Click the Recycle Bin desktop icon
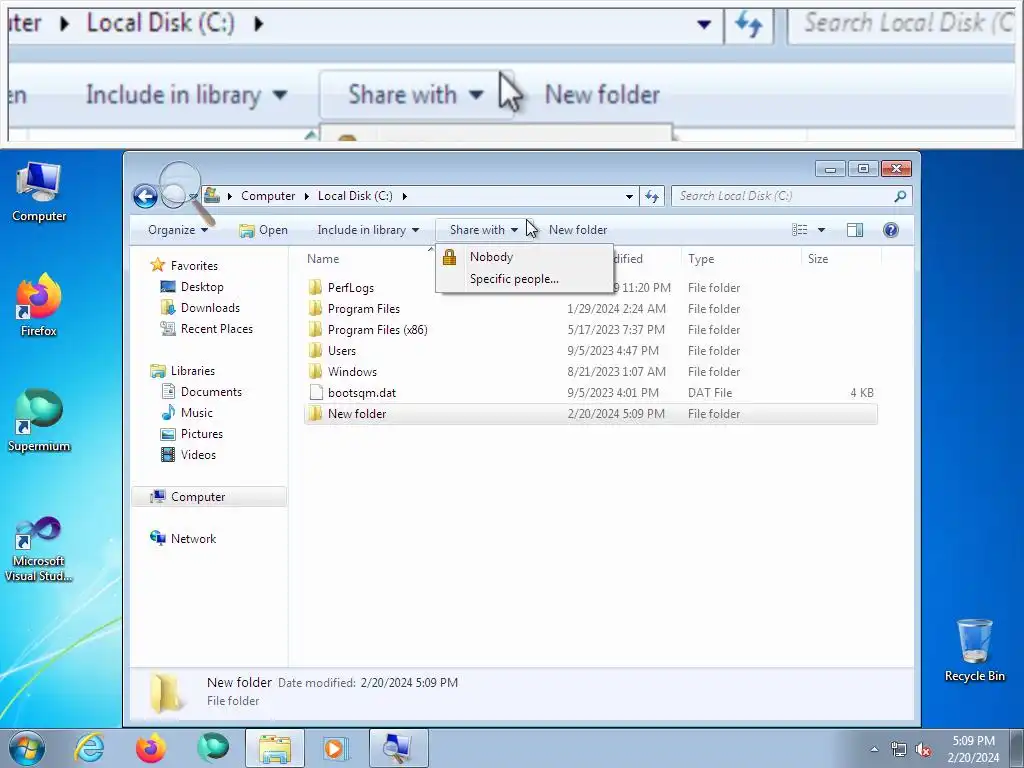The height and width of the screenshot is (768, 1024). pos(974,650)
